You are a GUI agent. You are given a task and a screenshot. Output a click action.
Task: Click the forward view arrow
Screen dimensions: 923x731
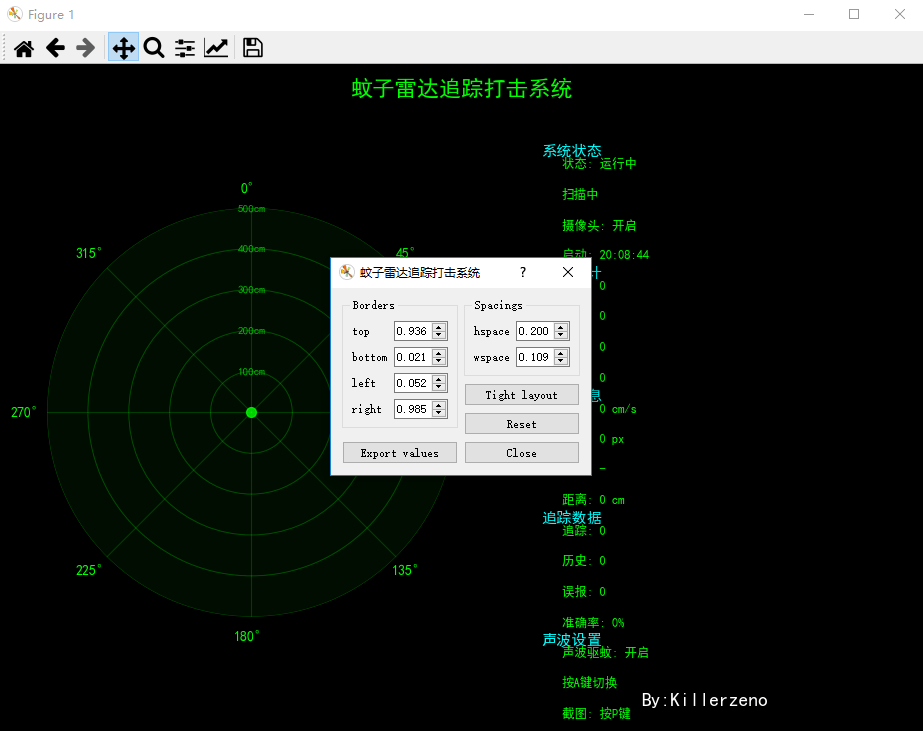tap(86, 48)
